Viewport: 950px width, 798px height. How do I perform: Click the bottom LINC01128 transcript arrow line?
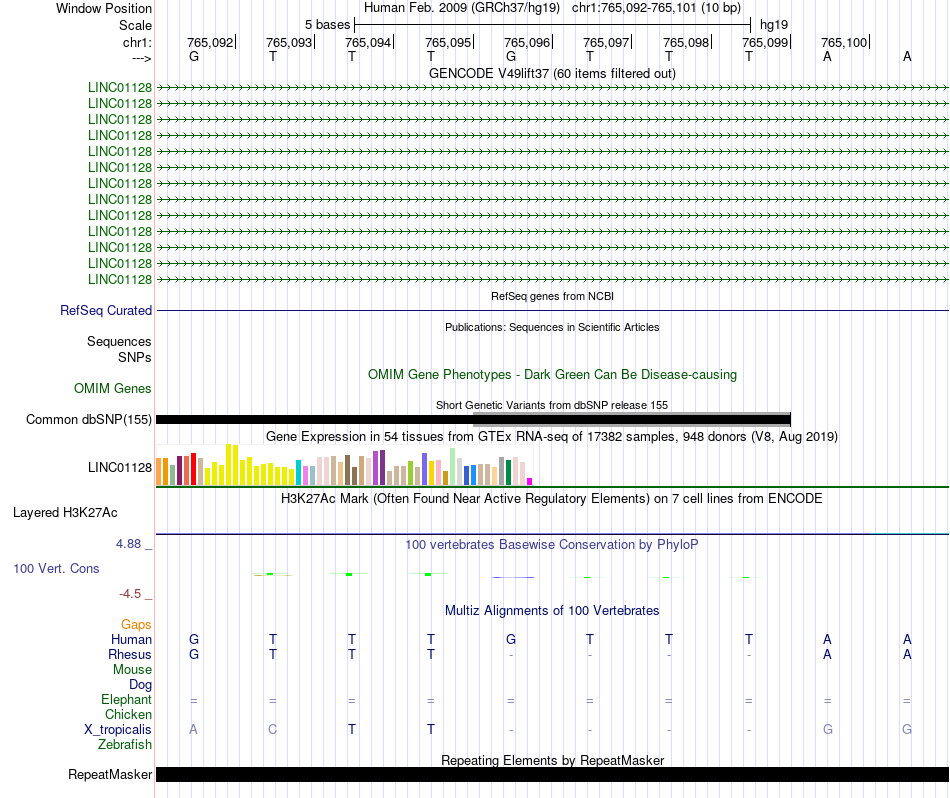tap(552, 279)
